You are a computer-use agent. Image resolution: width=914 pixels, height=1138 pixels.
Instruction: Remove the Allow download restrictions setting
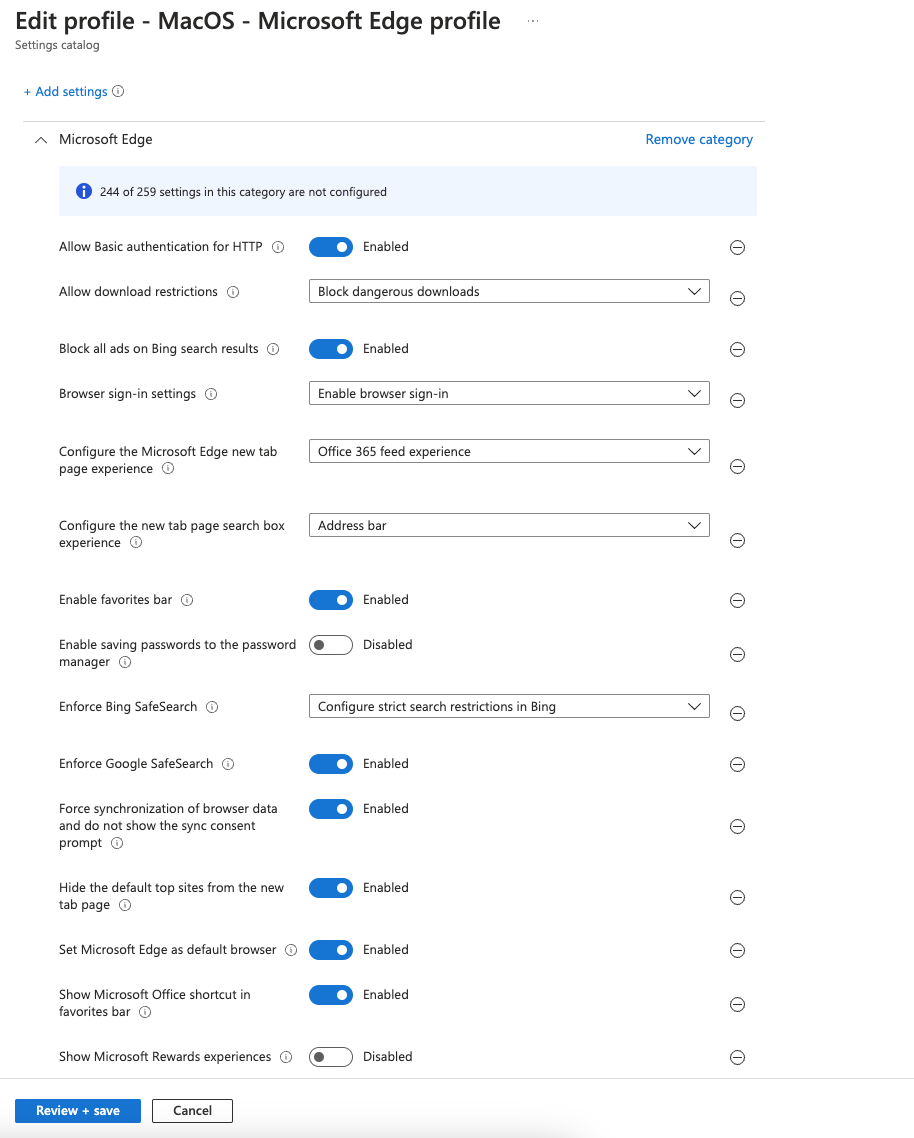click(737, 298)
